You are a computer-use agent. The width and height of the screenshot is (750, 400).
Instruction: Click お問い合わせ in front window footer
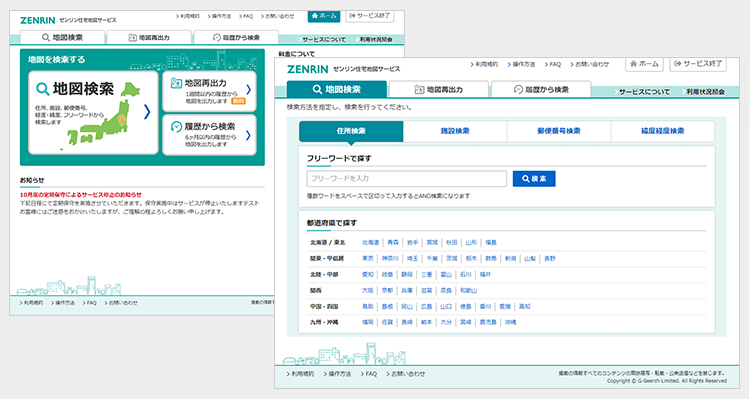(x=406, y=374)
